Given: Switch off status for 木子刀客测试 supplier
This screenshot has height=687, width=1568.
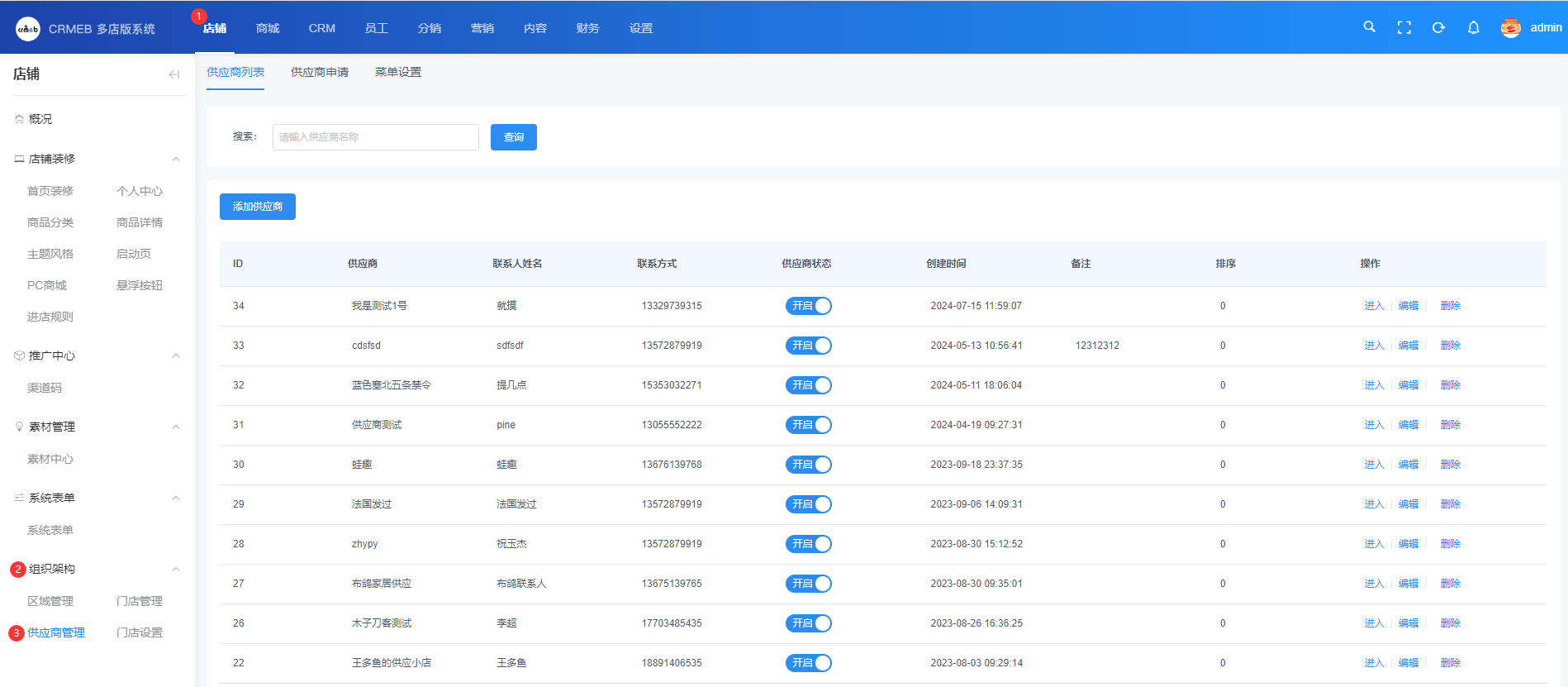Looking at the screenshot, I should [x=808, y=623].
